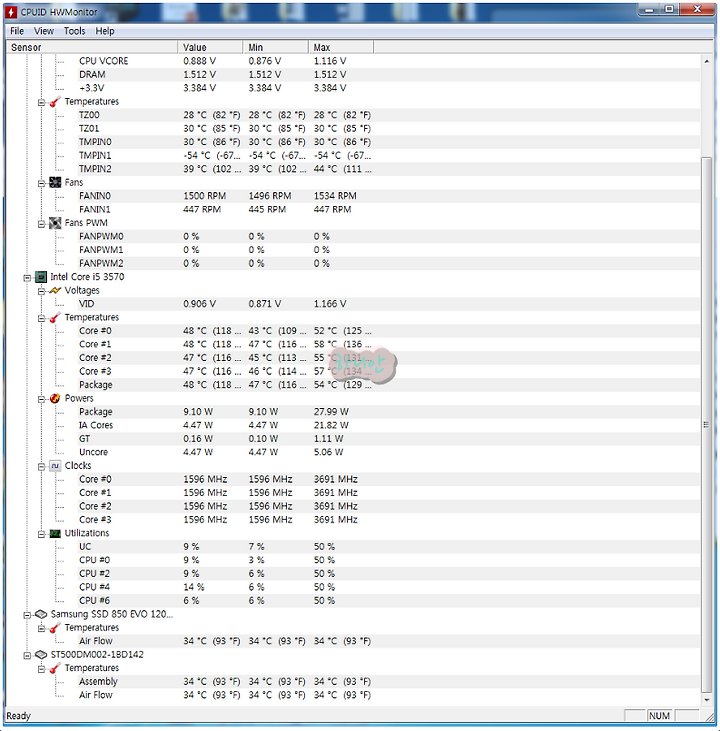Click the thermometer icon under Samsung SSD Temperatures
This screenshot has height=731, width=720.
[55, 628]
